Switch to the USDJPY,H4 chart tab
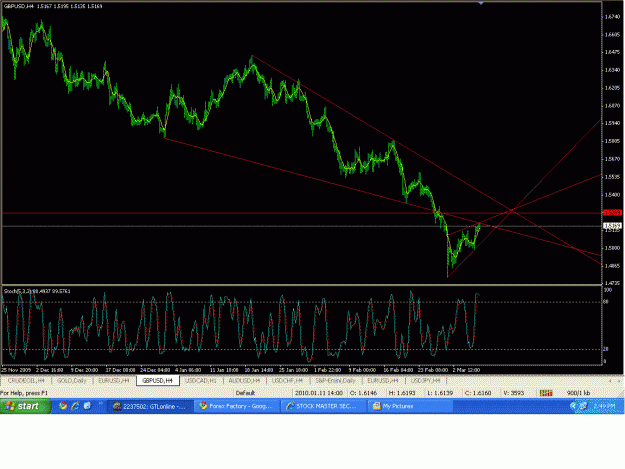This screenshot has height=469, width=625. [425, 381]
